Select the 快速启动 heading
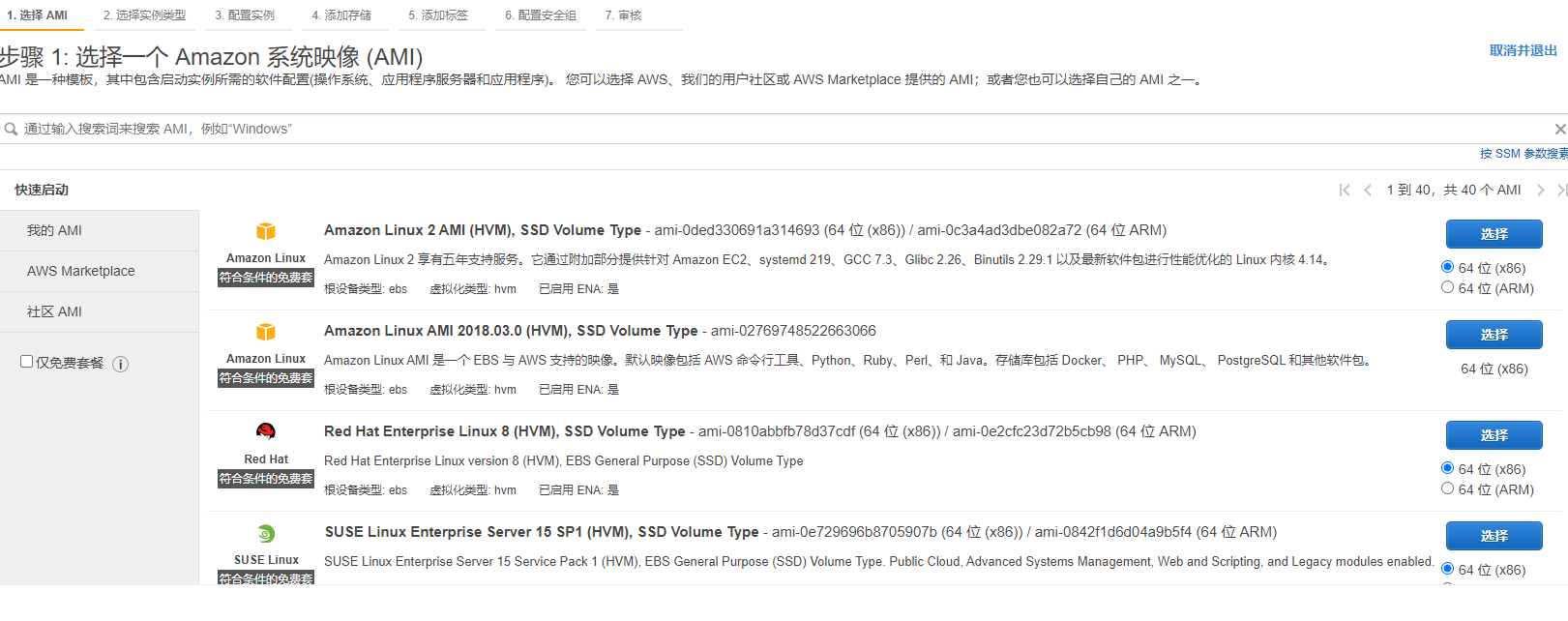 [42, 190]
